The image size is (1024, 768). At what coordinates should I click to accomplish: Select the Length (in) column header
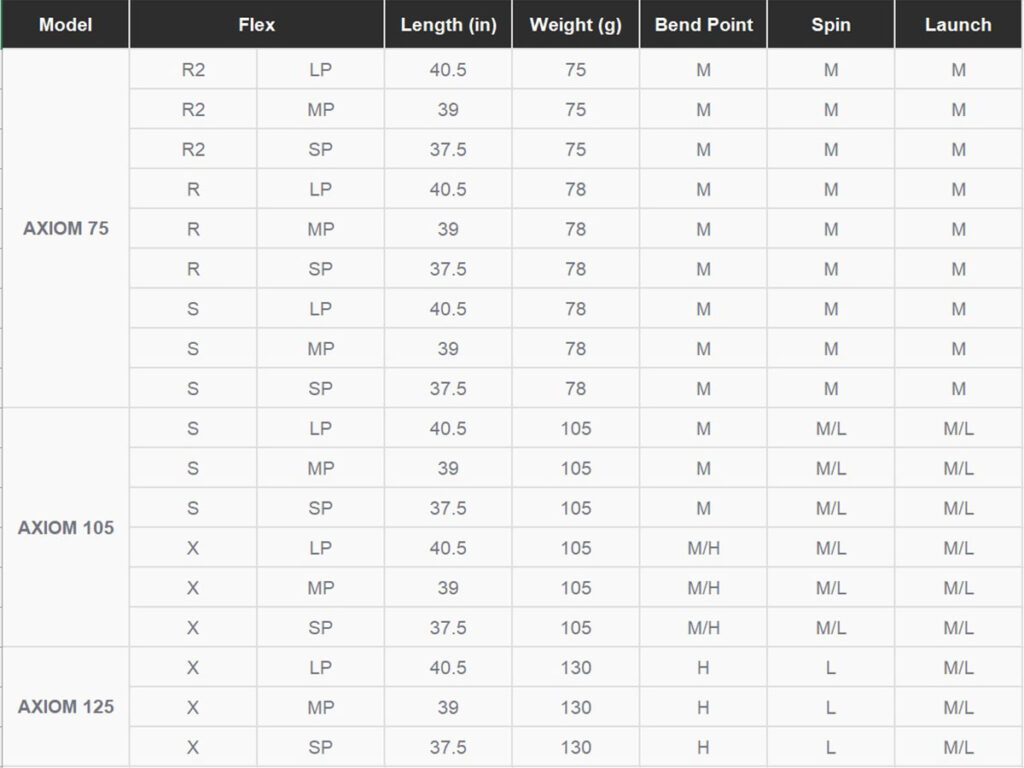point(448,25)
